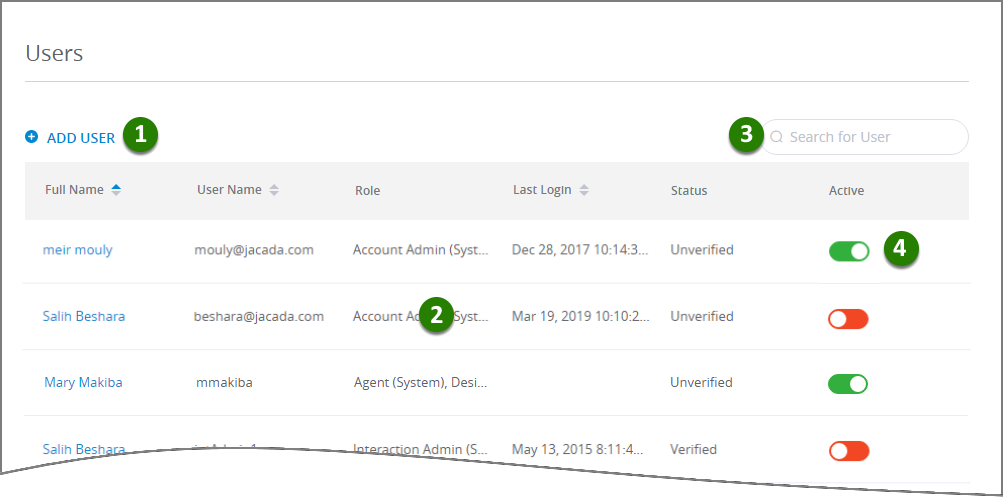Sort the User Name column using the arrows
The height and width of the screenshot is (499, 1003).
coord(274,190)
